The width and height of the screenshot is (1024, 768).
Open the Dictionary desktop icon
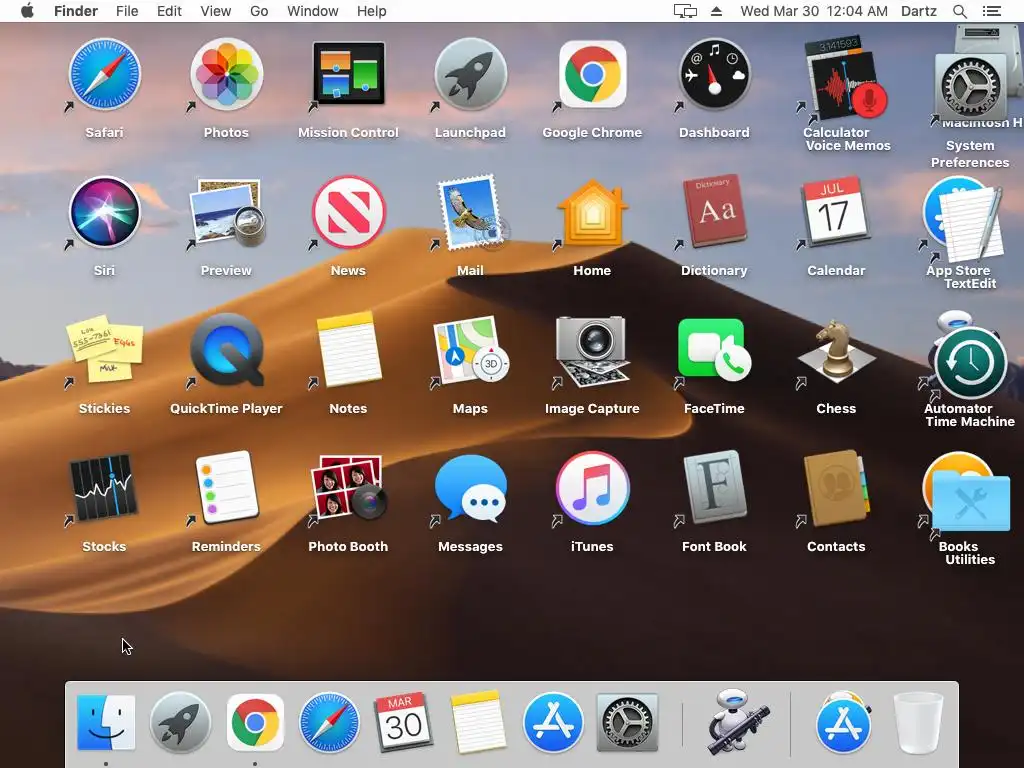tap(714, 210)
